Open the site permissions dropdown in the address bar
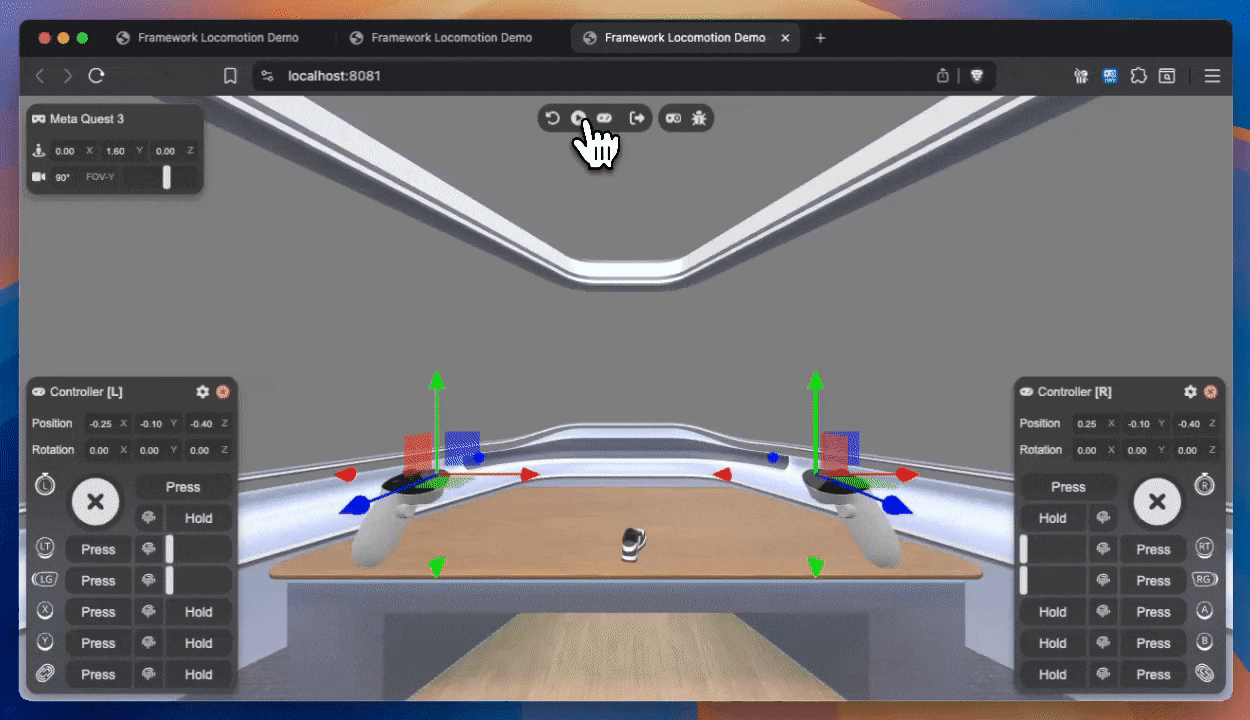1250x720 pixels. (266, 75)
